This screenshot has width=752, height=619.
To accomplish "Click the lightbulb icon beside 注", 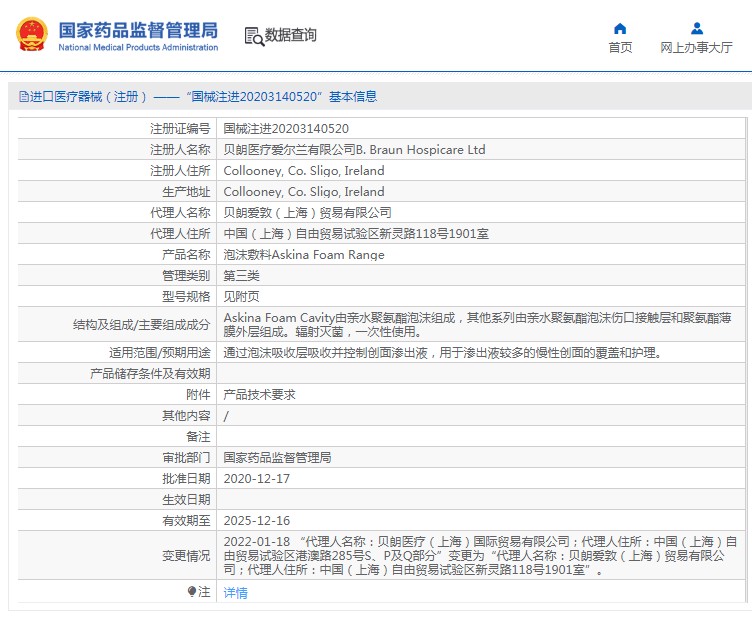I will (x=192, y=592).
